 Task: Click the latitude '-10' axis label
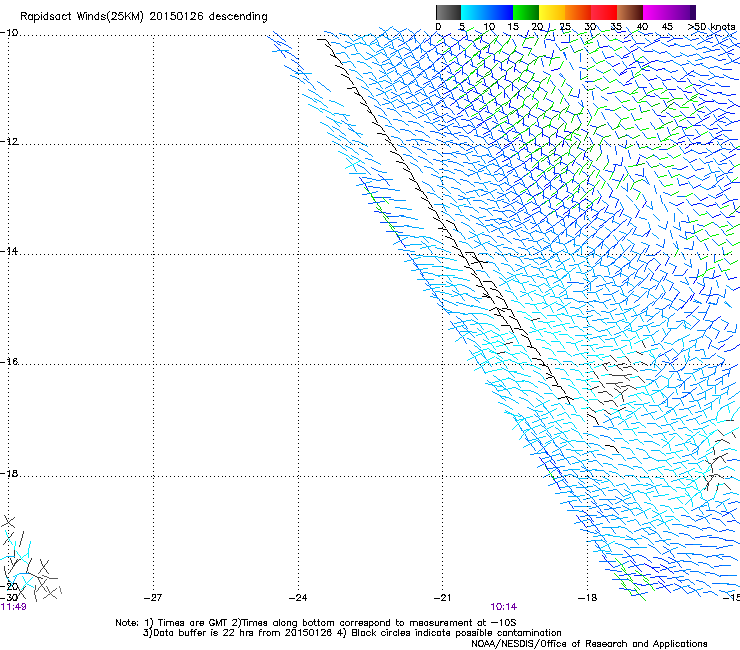pyautogui.click(x=9, y=33)
